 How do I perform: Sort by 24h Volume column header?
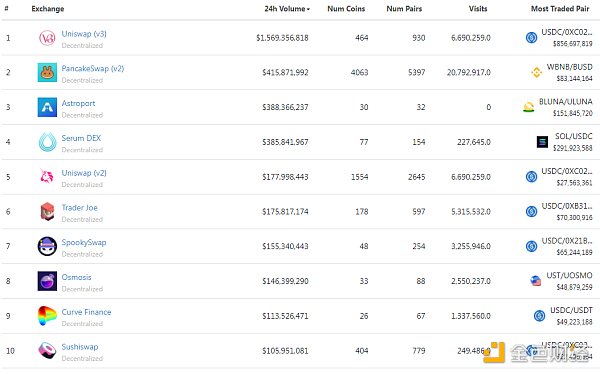[x=287, y=9]
